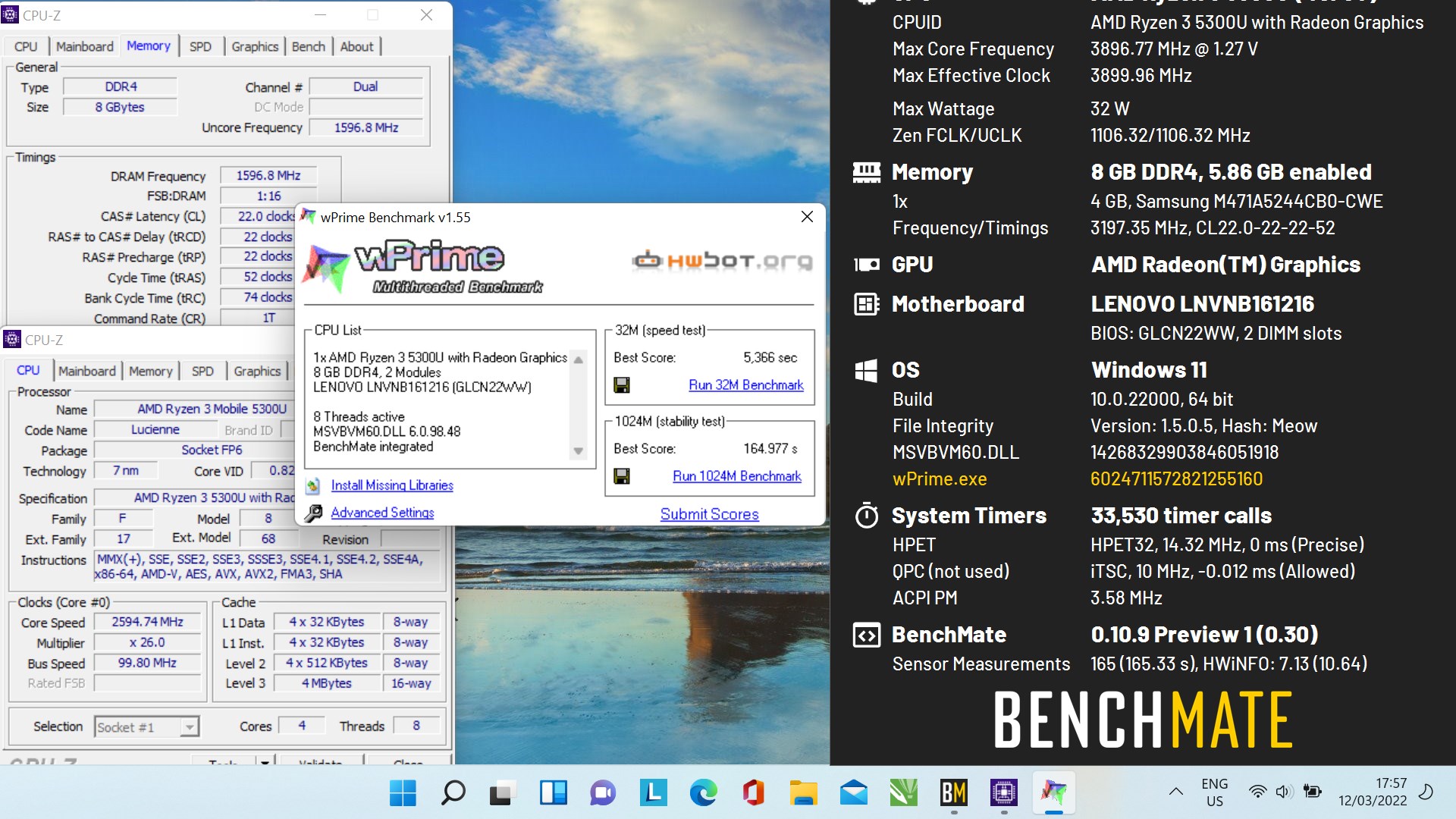
Task: Open the Memory tab in the lower CPU-Z window
Action: coord(150,371)
